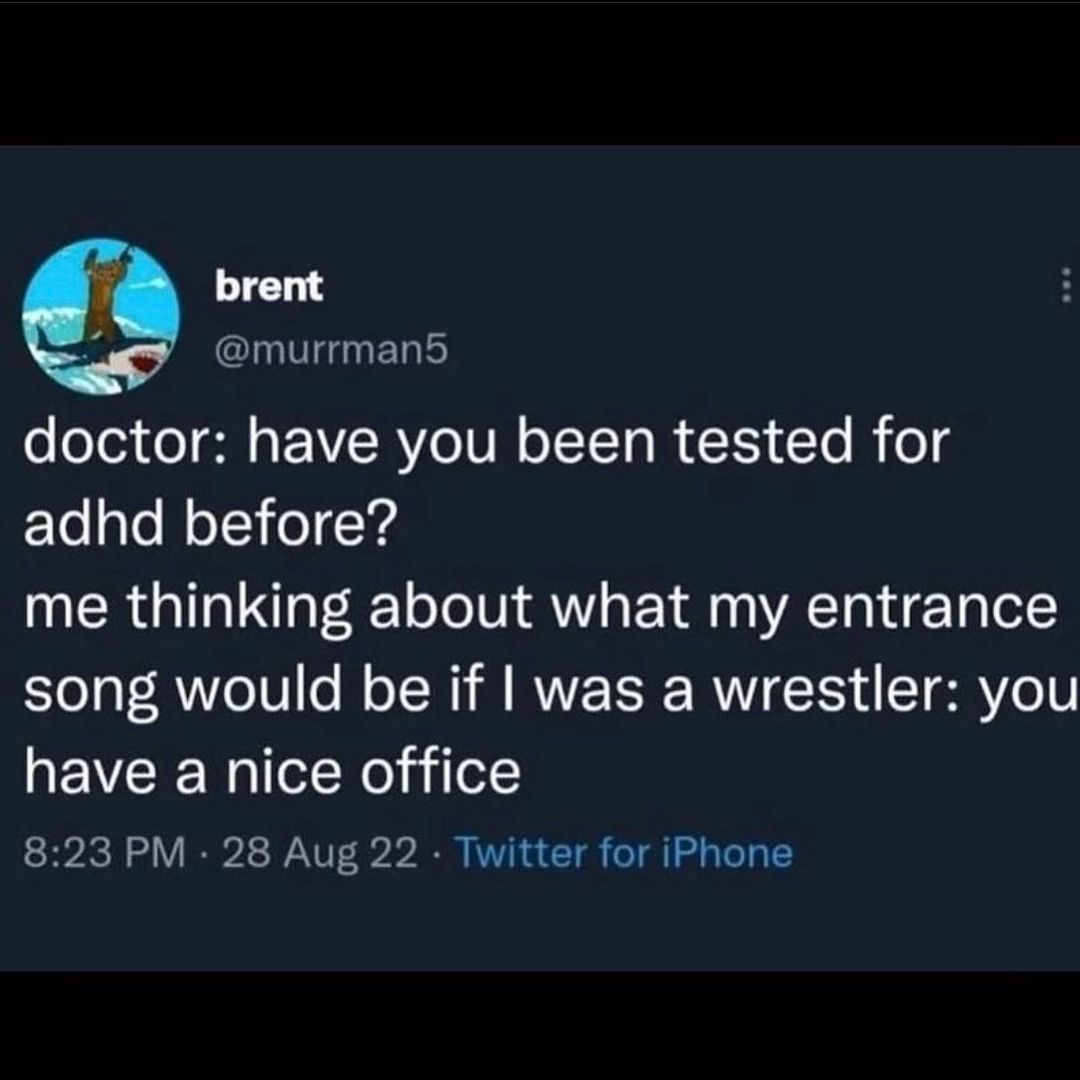The width and height of the screenshot is (1080, 1080).
Task: Click the 28 Aug 22 date
Action: pos(320,853)
